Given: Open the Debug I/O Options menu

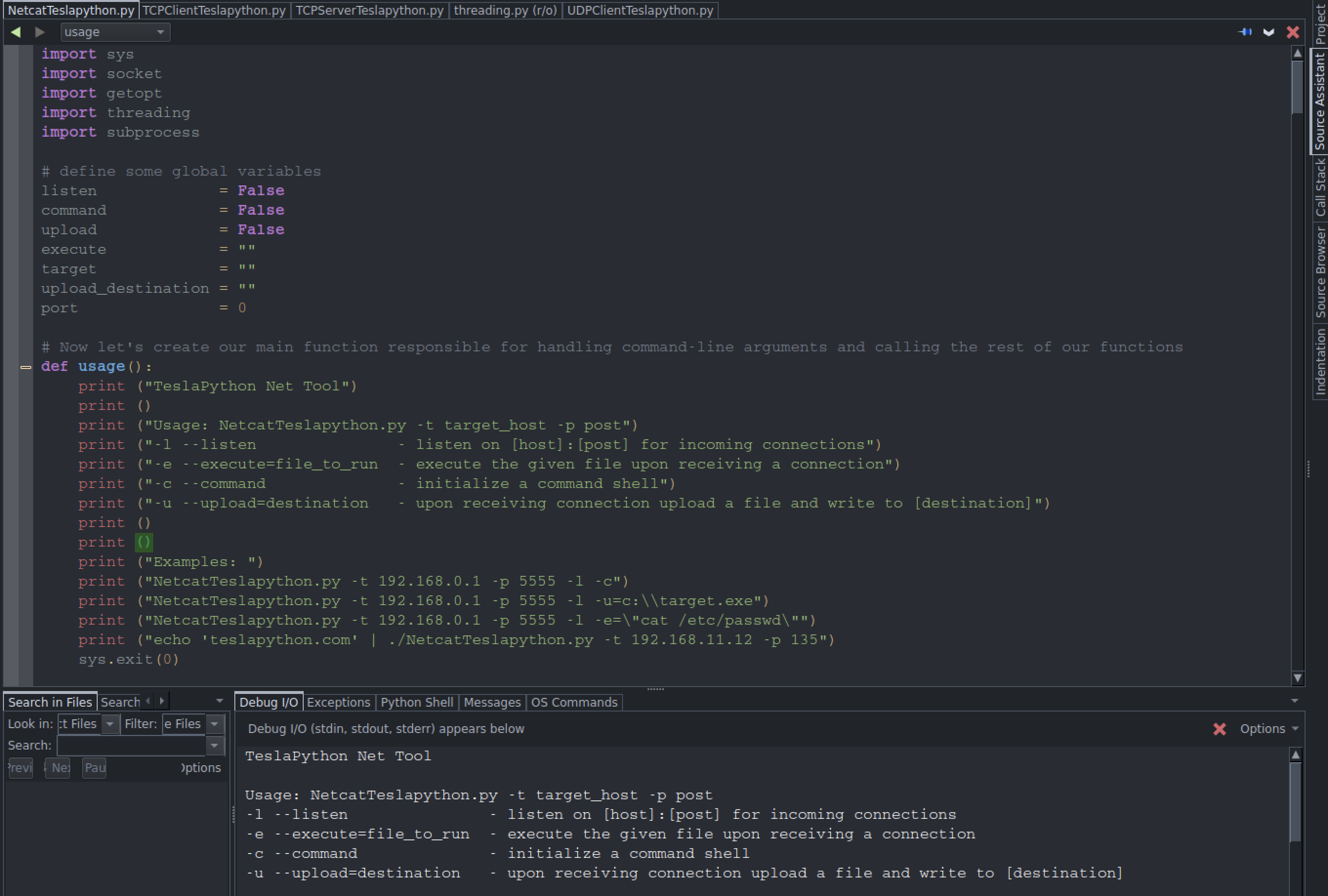Looking at the screenshot, I should pos(1269,729).
